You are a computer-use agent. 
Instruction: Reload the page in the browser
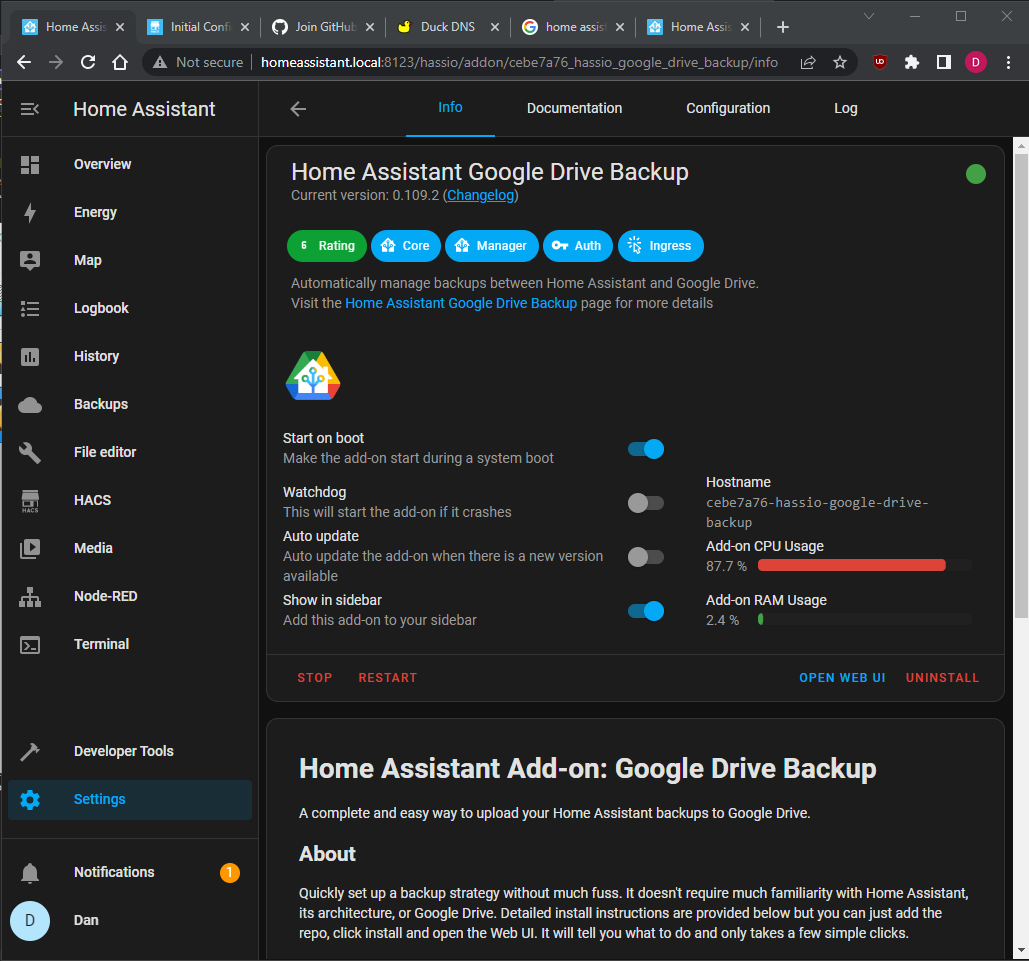88,62
